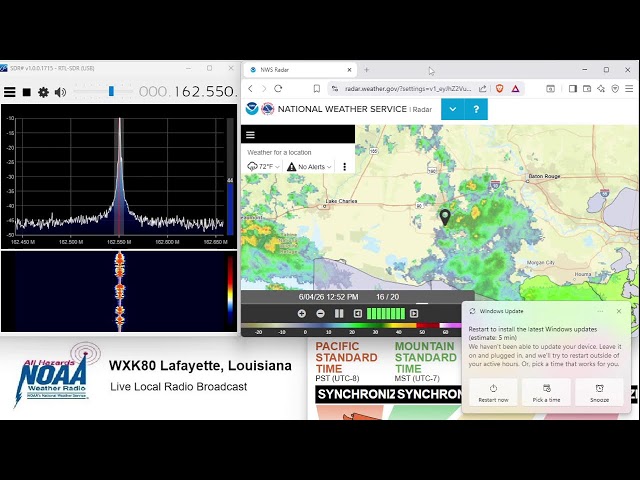Open the location options three-dot menu
Viewport: 640px width, 480px height.
click(x=344, y=167)
